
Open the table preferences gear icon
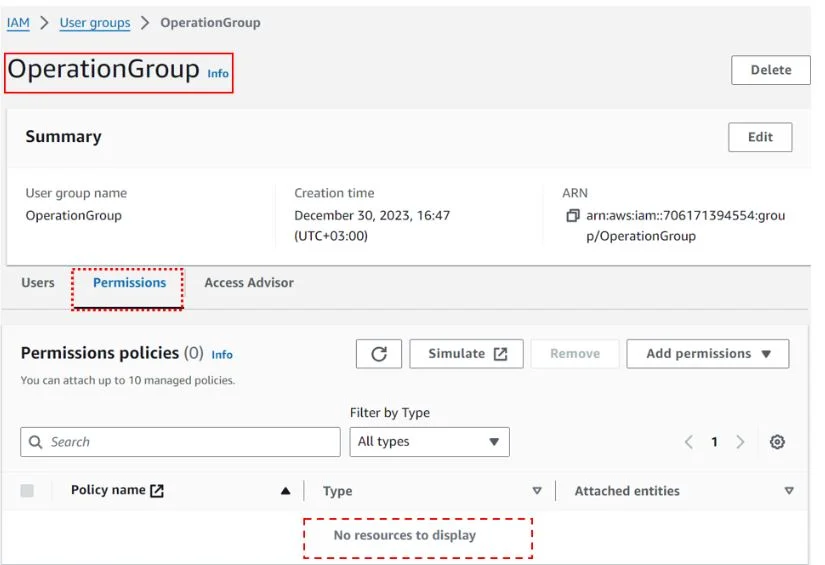777,442
